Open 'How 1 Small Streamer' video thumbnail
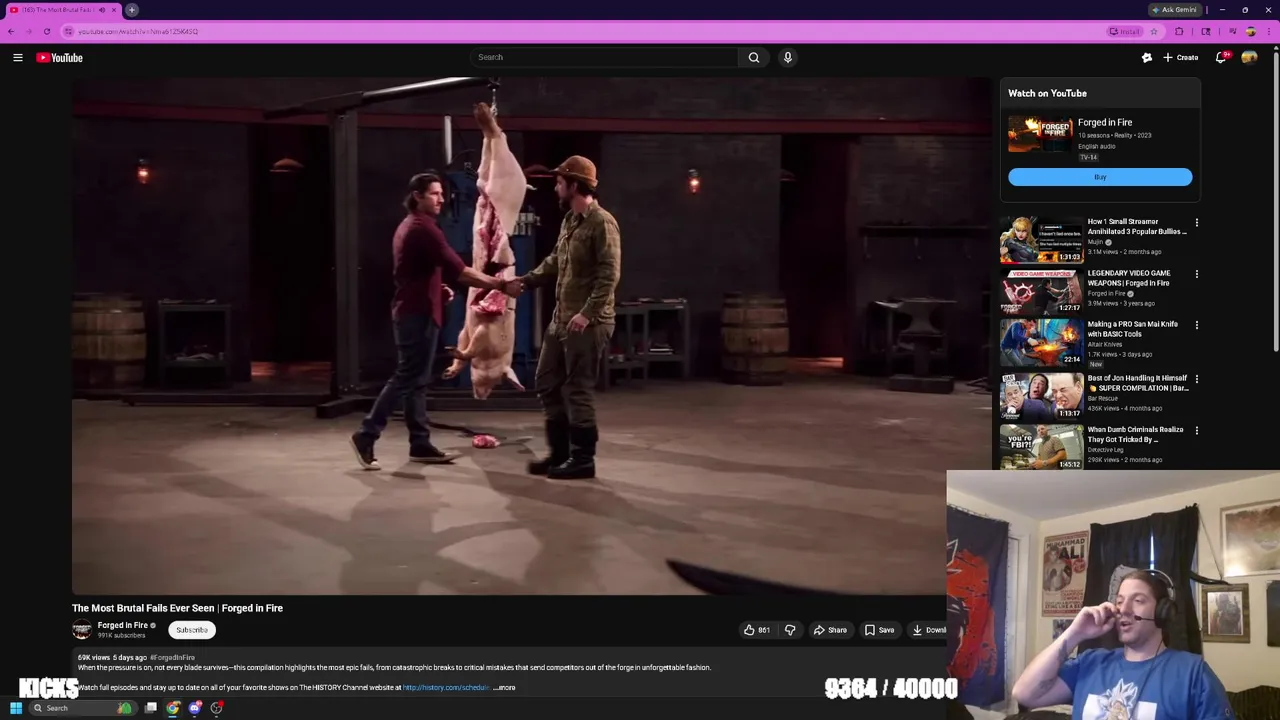 click(1041, 240)
